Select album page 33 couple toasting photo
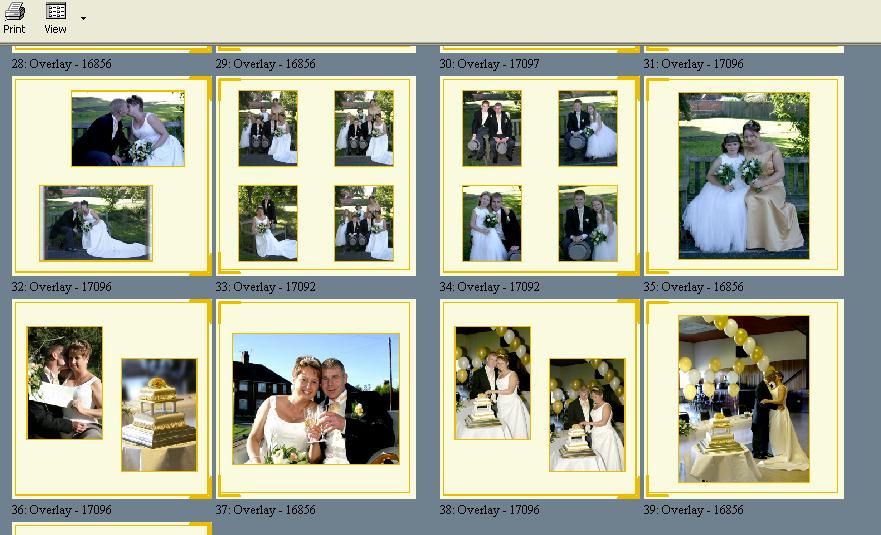Viewport: 881px width, 535px height. click(316, 399)
